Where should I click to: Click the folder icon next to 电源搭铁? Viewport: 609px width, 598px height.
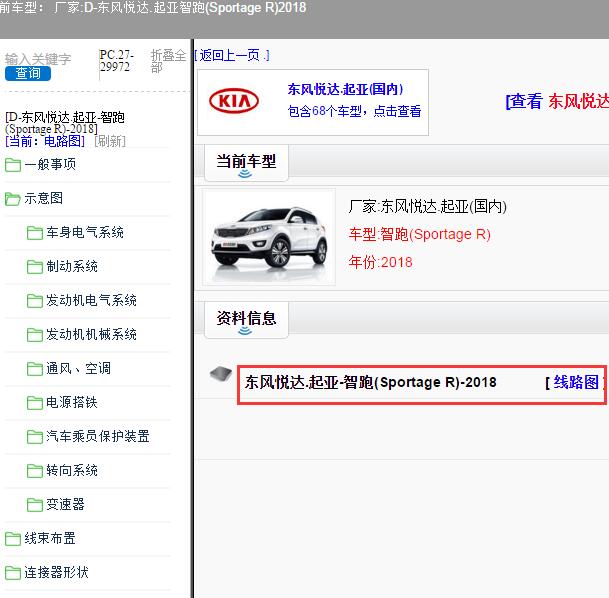(35, 403)
